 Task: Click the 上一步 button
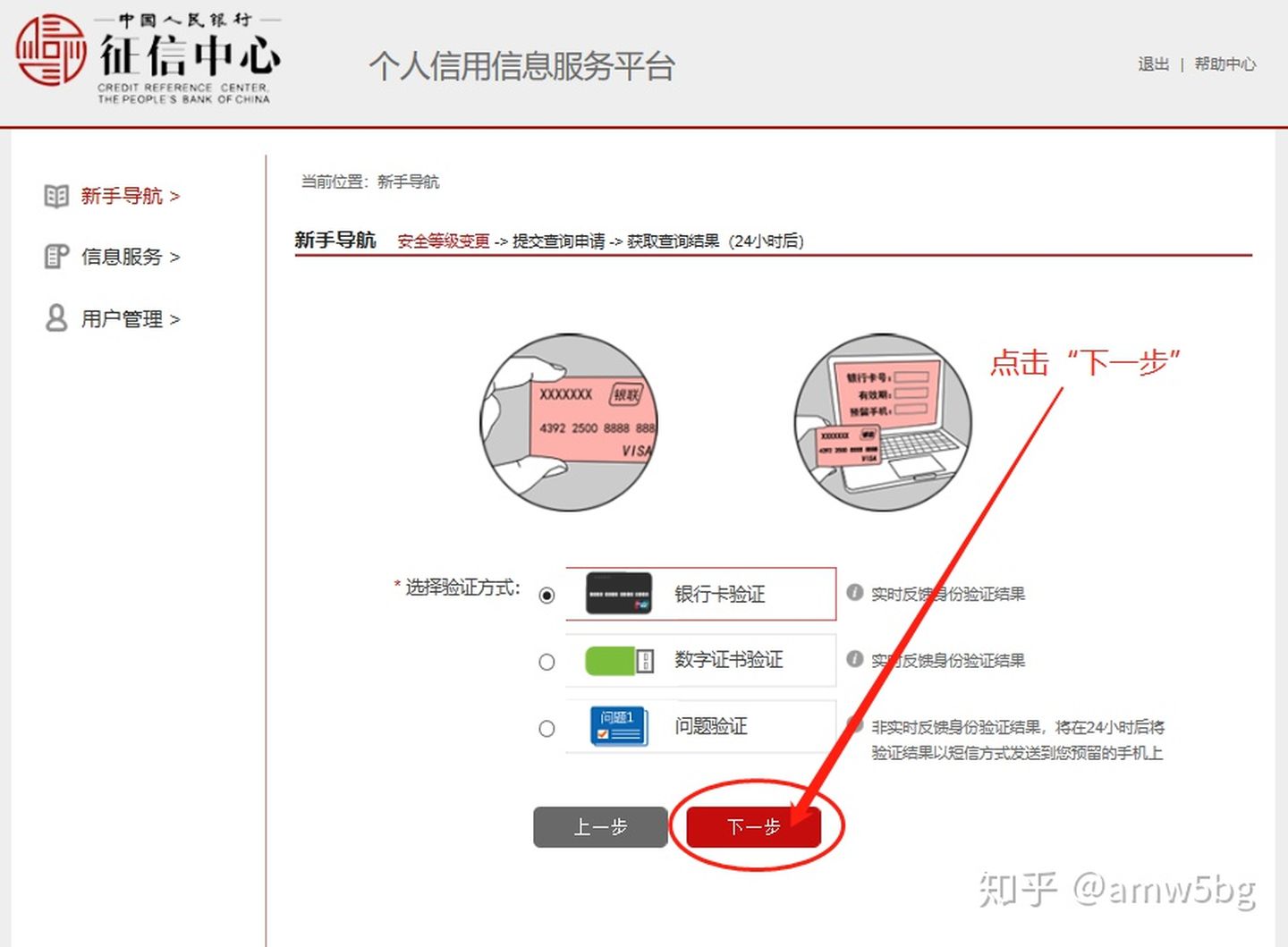600,827
